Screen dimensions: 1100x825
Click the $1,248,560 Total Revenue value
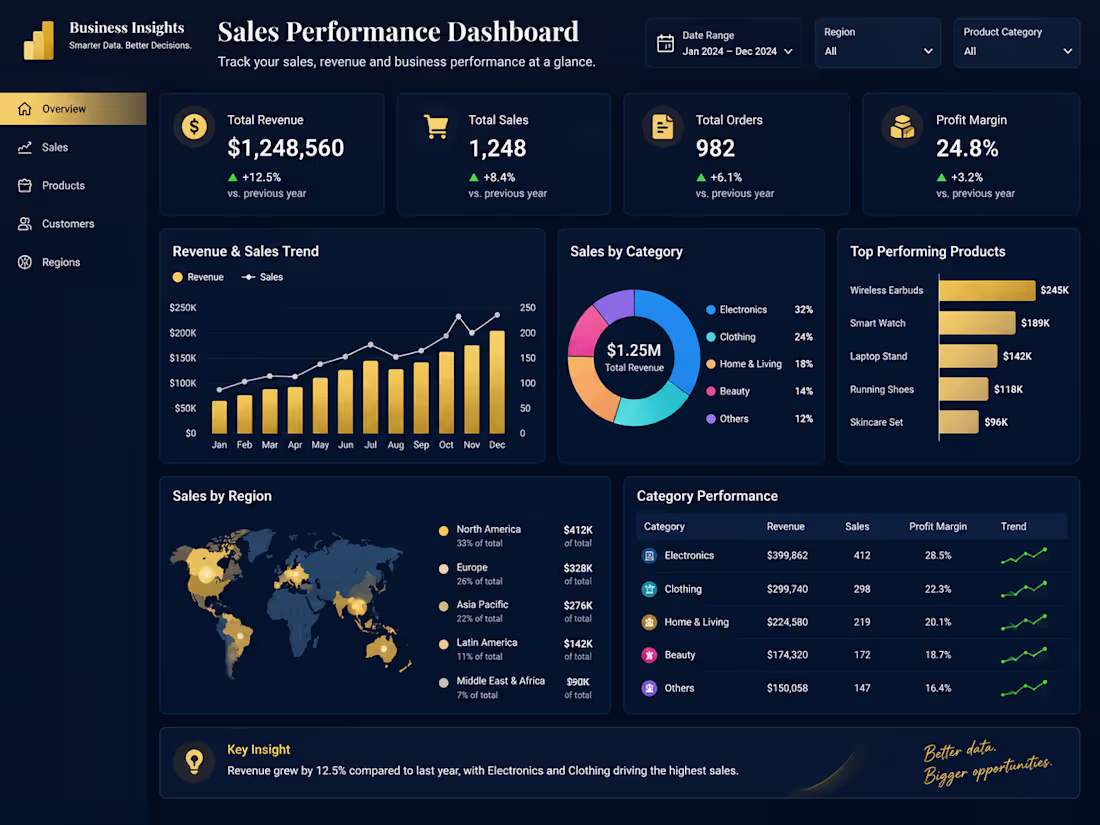(286, 148)
